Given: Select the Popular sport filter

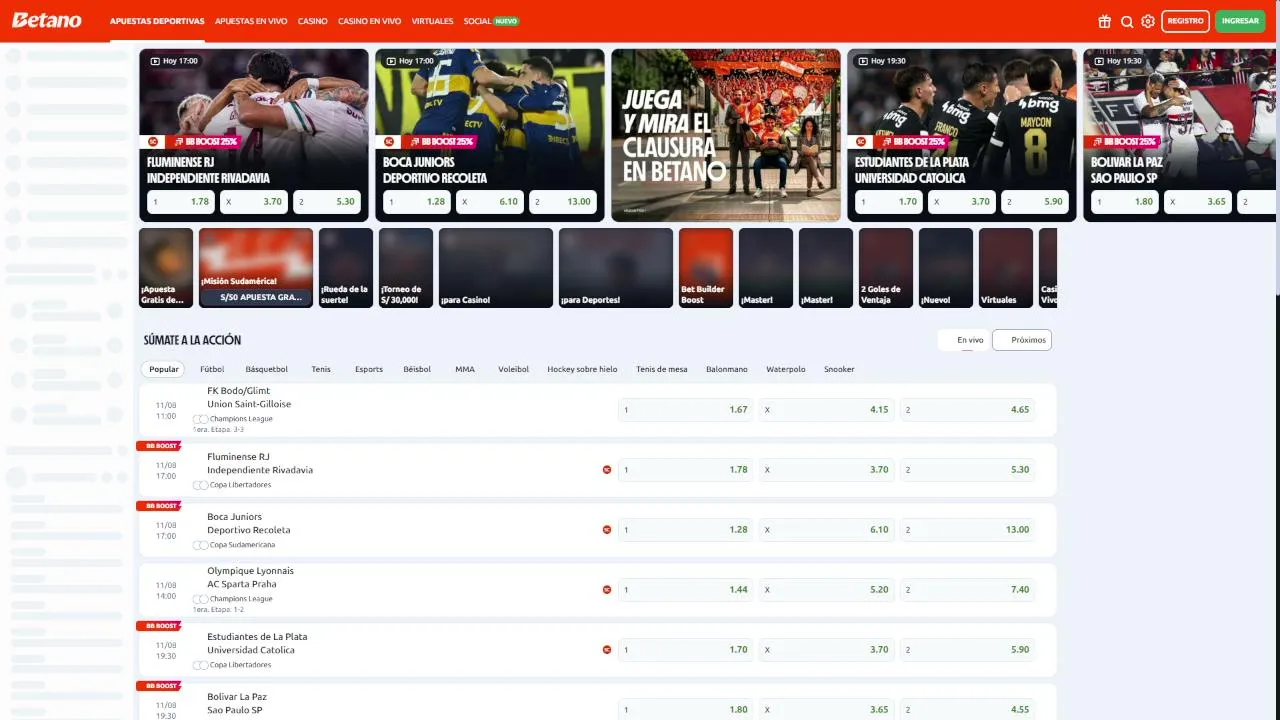Looking at the screenshot, I should coord(164,369).
